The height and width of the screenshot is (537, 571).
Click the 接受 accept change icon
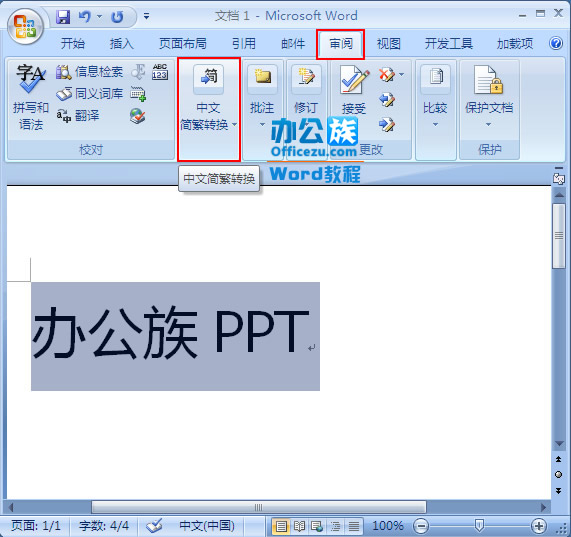click(x=353, y=81)
